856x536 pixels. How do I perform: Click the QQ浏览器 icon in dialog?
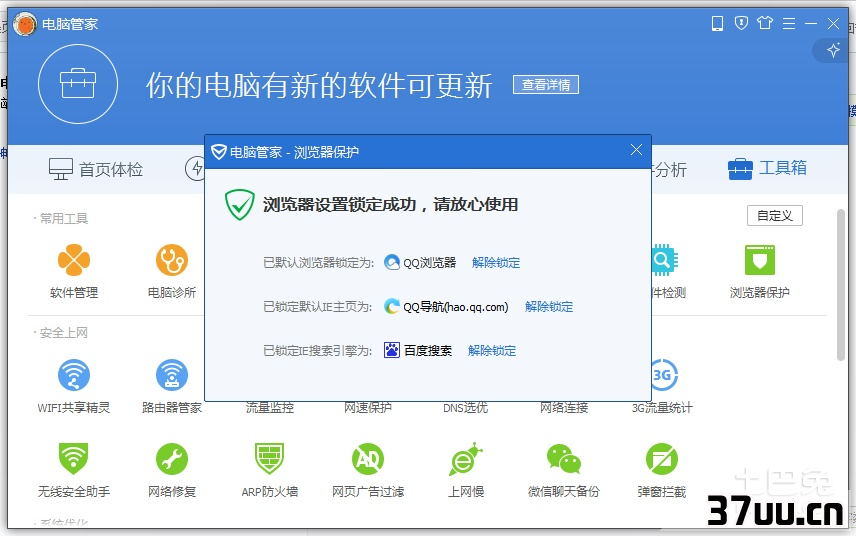pos(391,263)
